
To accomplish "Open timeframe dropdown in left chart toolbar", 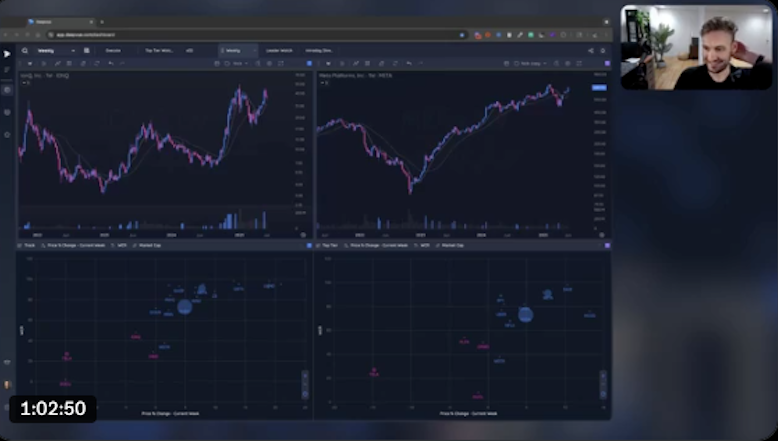I will 236,63.
